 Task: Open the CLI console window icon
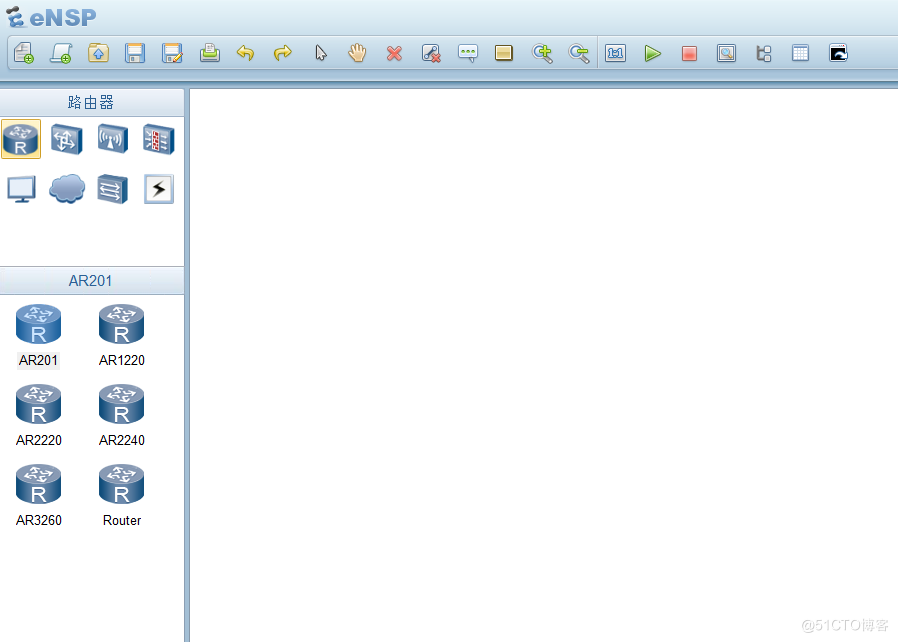(x=838, y=53)
